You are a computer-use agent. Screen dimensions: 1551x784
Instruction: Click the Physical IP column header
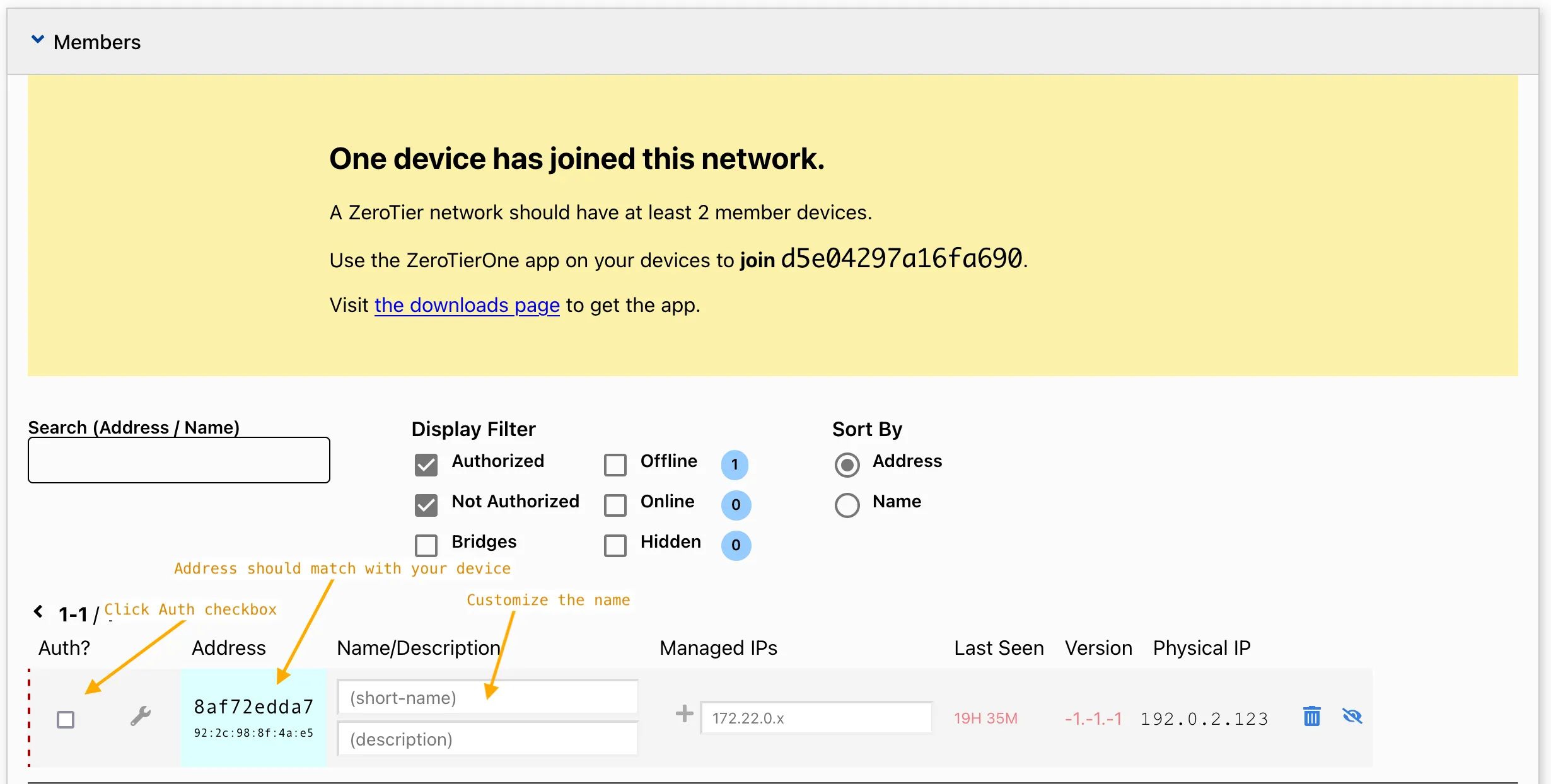tap(1202, 648)
